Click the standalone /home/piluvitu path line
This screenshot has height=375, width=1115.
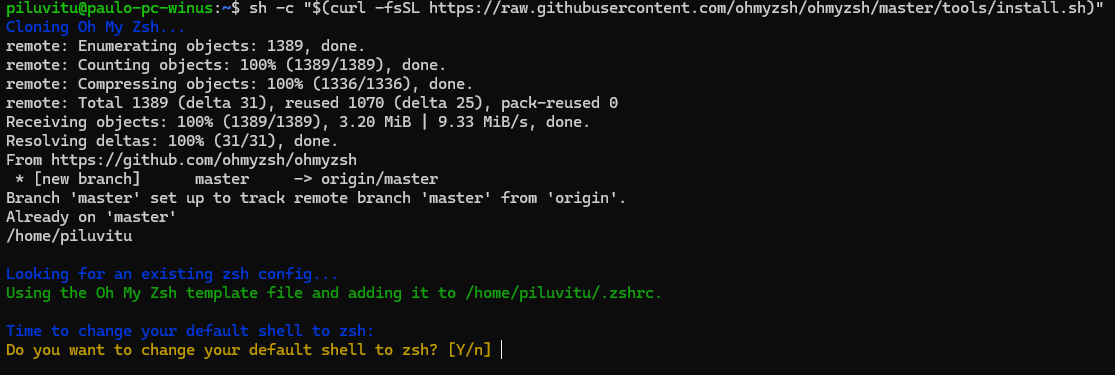[69, 236]
